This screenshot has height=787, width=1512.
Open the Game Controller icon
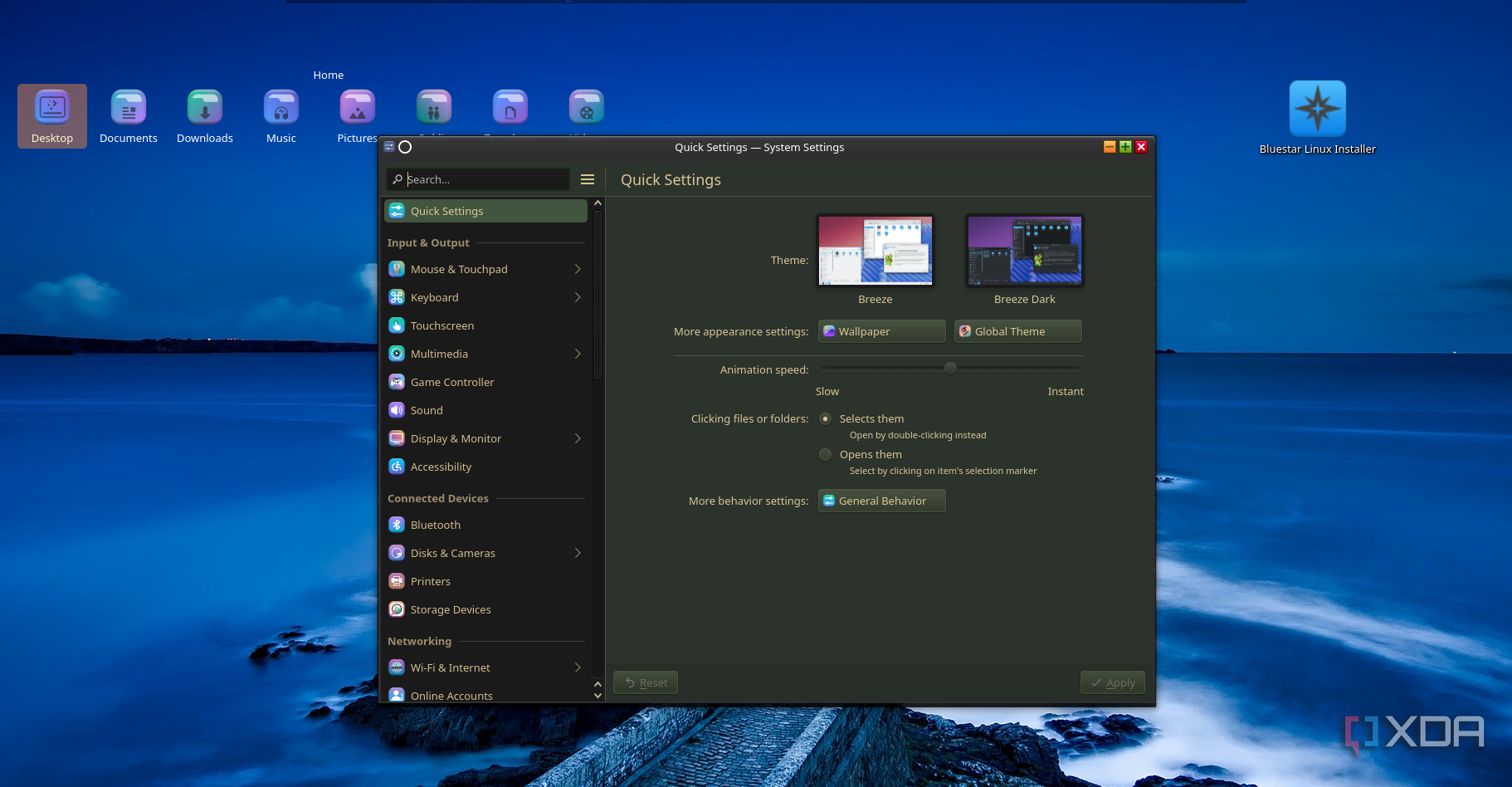tap(397, 382)
